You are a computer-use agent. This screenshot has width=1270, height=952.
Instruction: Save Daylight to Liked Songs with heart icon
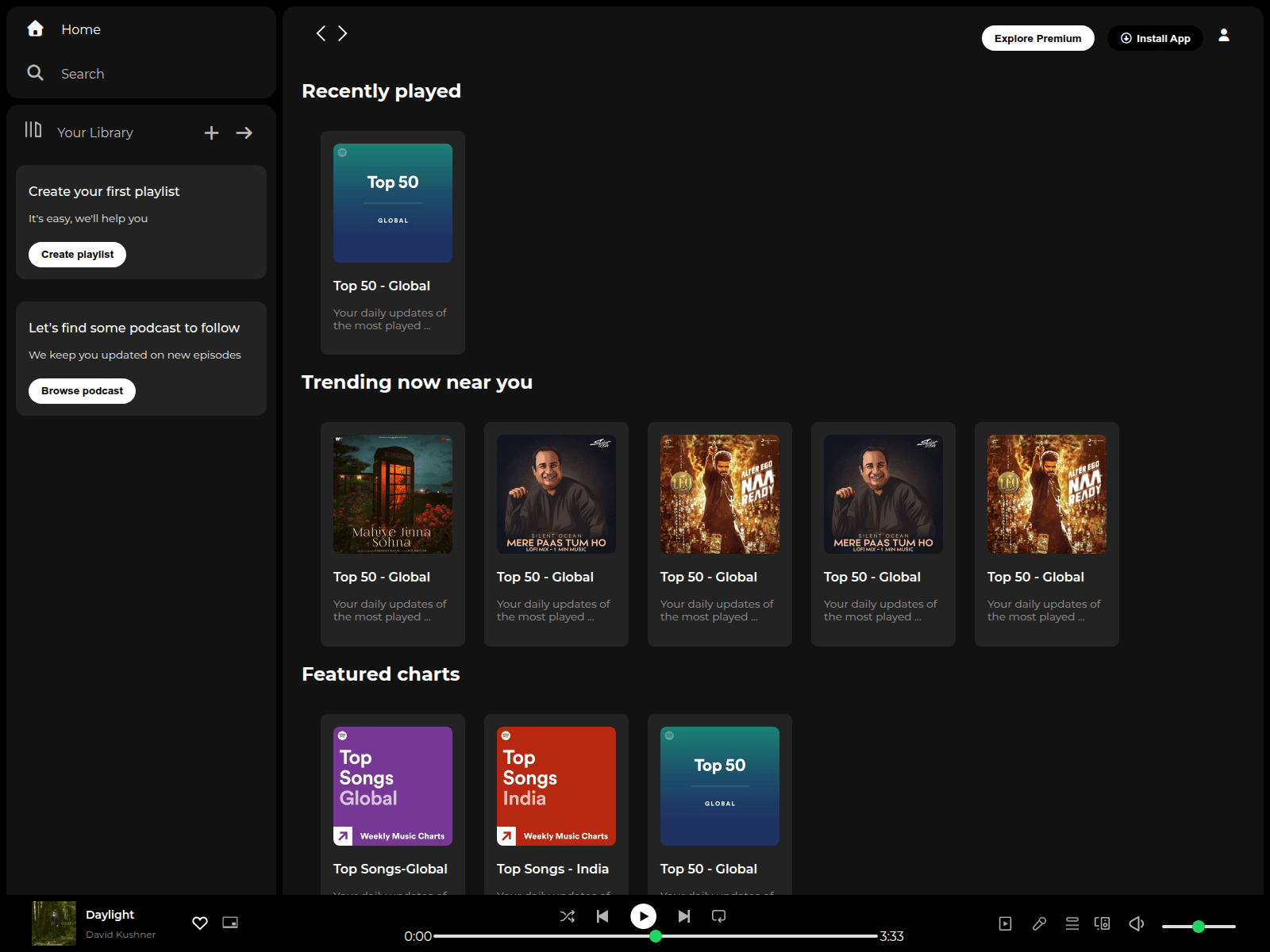coord(199,923)
